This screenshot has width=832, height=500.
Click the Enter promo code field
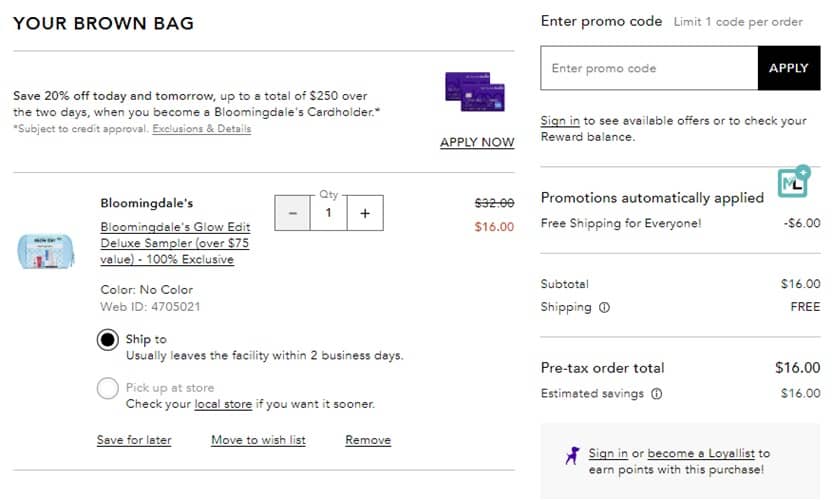click(x=649, y=68)
